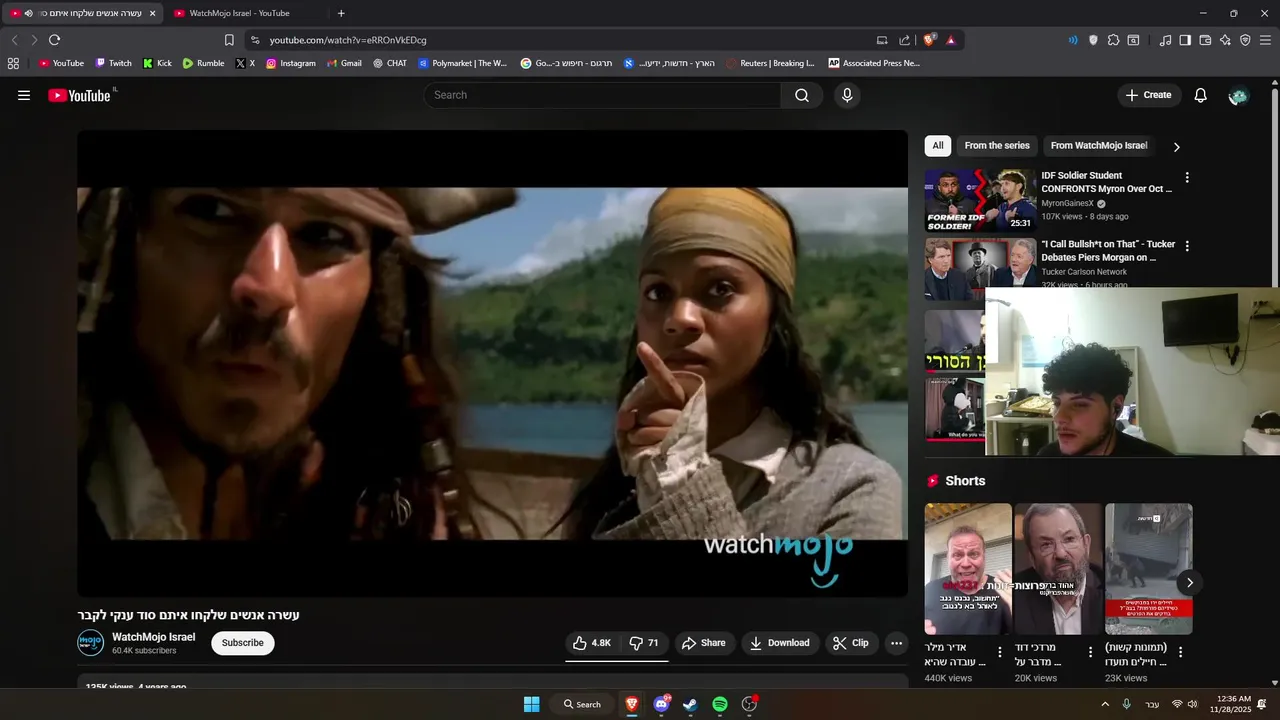Open the Rumble bookmark
This screenshot has height=720, width=1280.
203,63
